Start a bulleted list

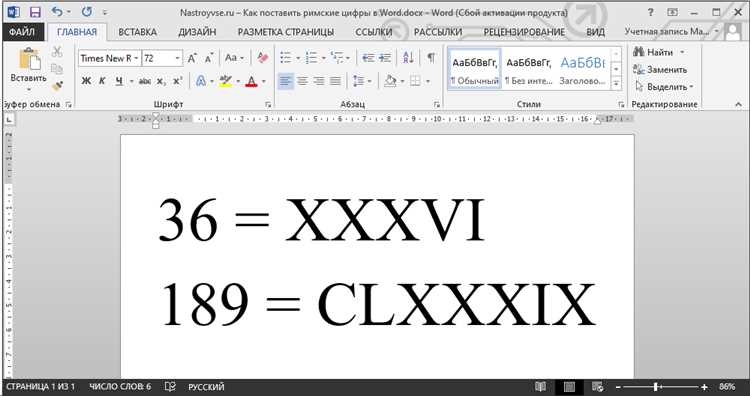click(286, 58)
